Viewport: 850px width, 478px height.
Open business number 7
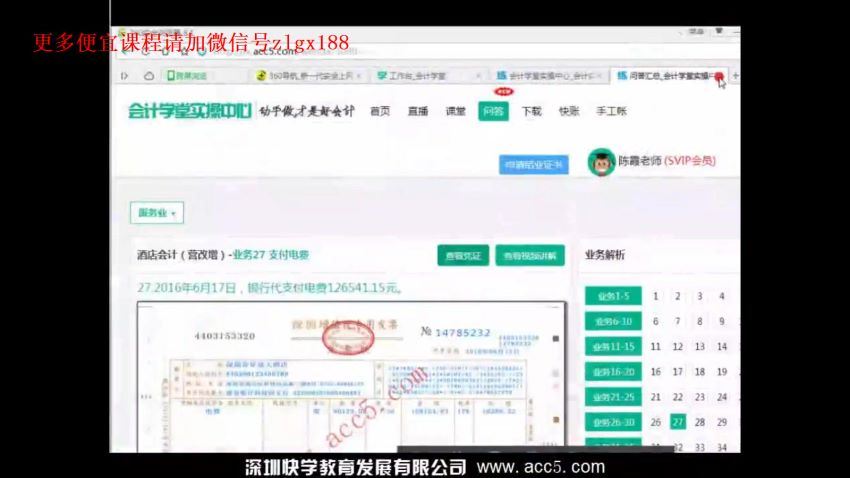(678, 321)
